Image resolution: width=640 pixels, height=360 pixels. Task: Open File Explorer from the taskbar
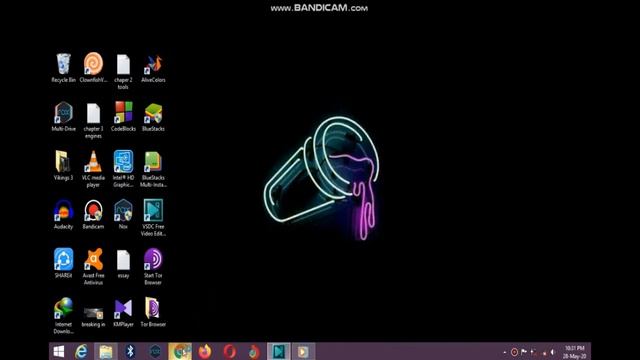pos(106,351)
